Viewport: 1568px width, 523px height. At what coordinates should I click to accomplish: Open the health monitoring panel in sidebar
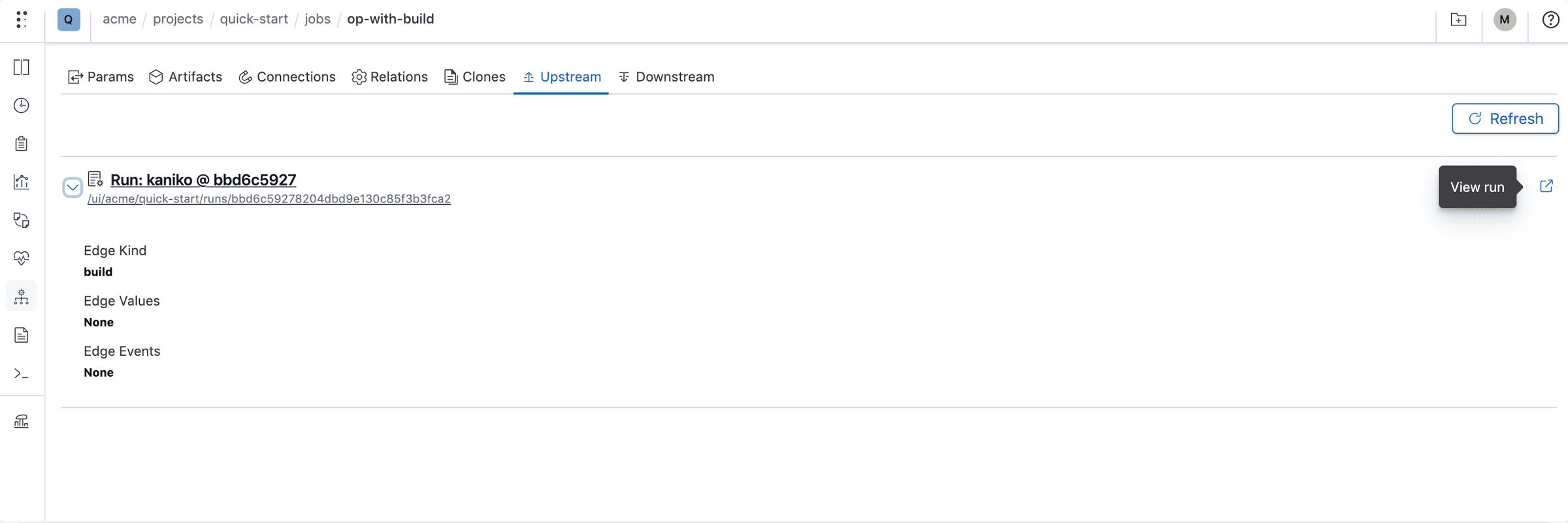tap(22, 258)
